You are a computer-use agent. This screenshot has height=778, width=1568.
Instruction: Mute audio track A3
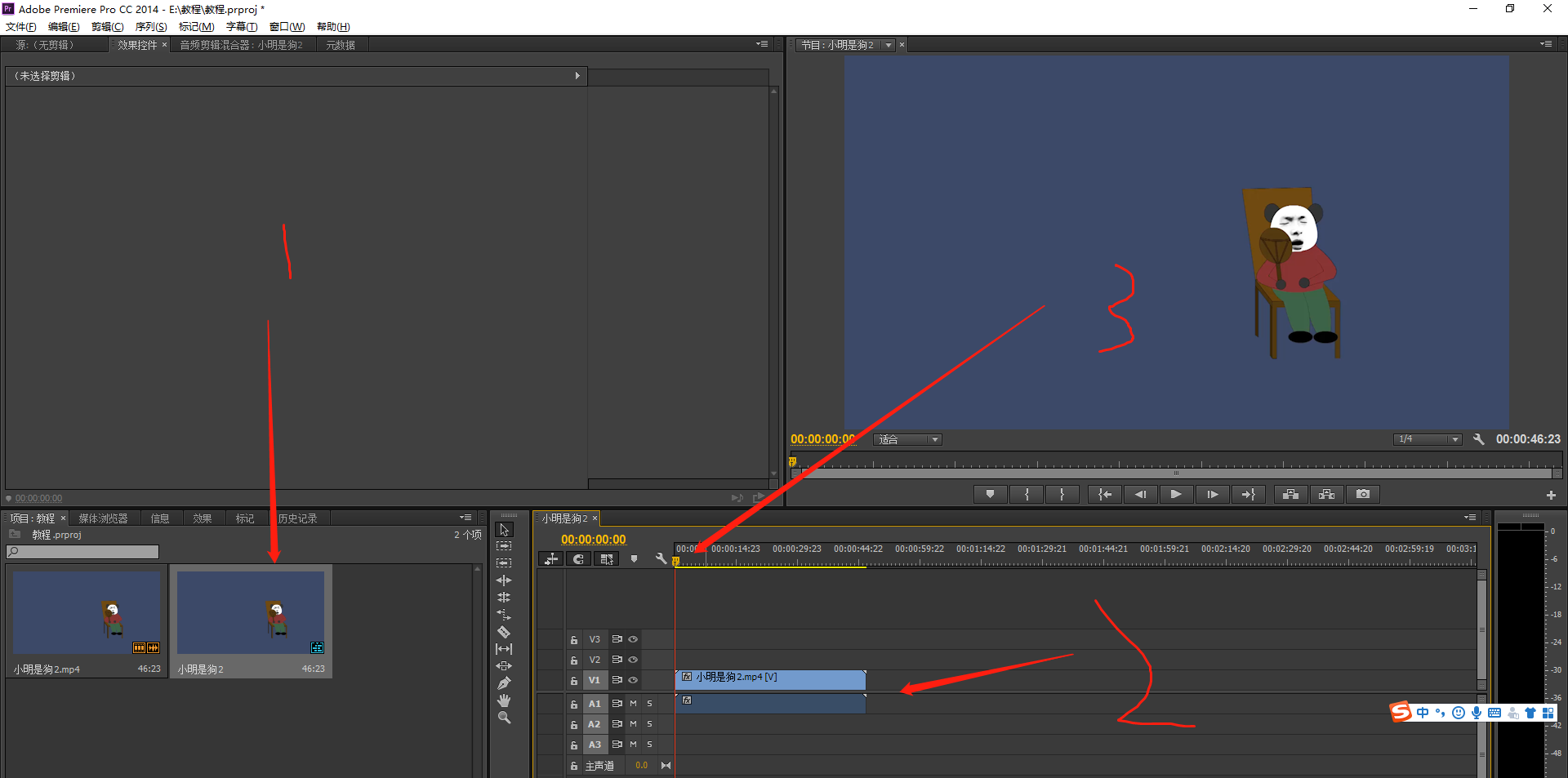coord(633,745)
